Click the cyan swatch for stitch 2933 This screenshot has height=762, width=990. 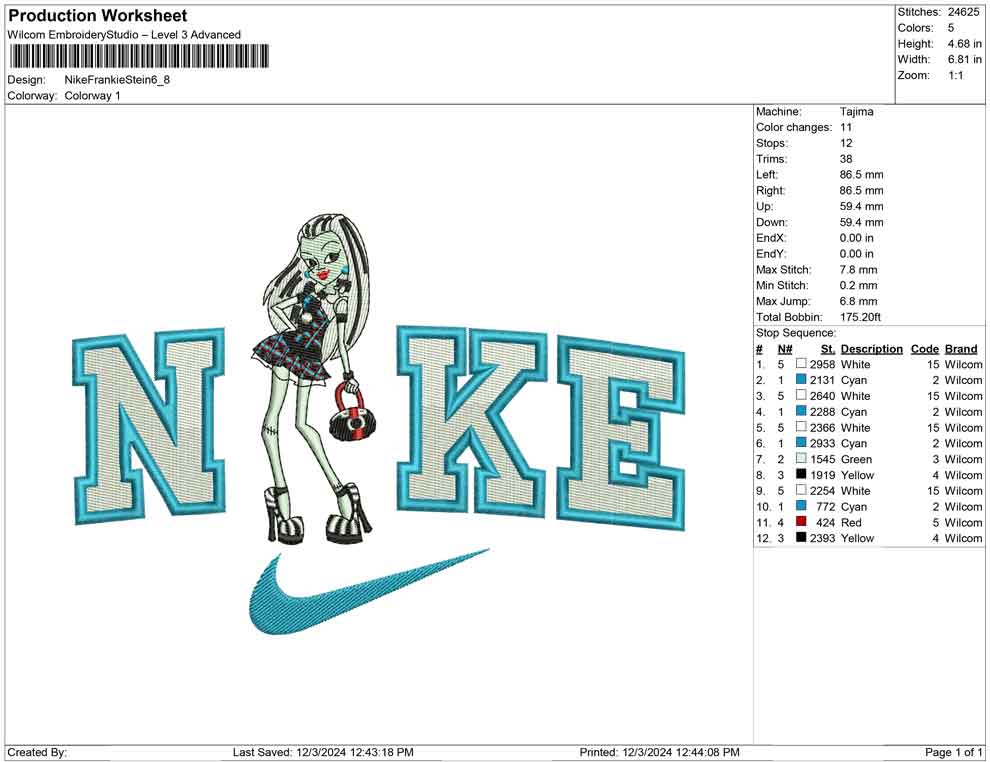[801, 443]
